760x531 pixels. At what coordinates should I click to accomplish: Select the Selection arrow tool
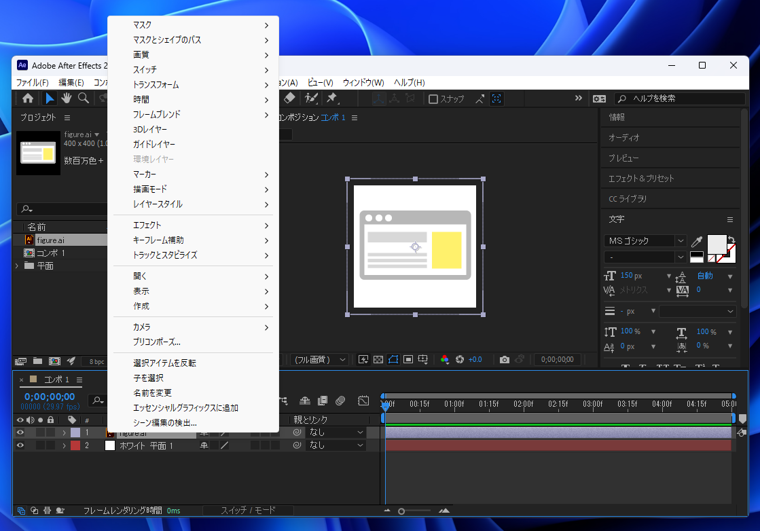click(x=49, y=98)
